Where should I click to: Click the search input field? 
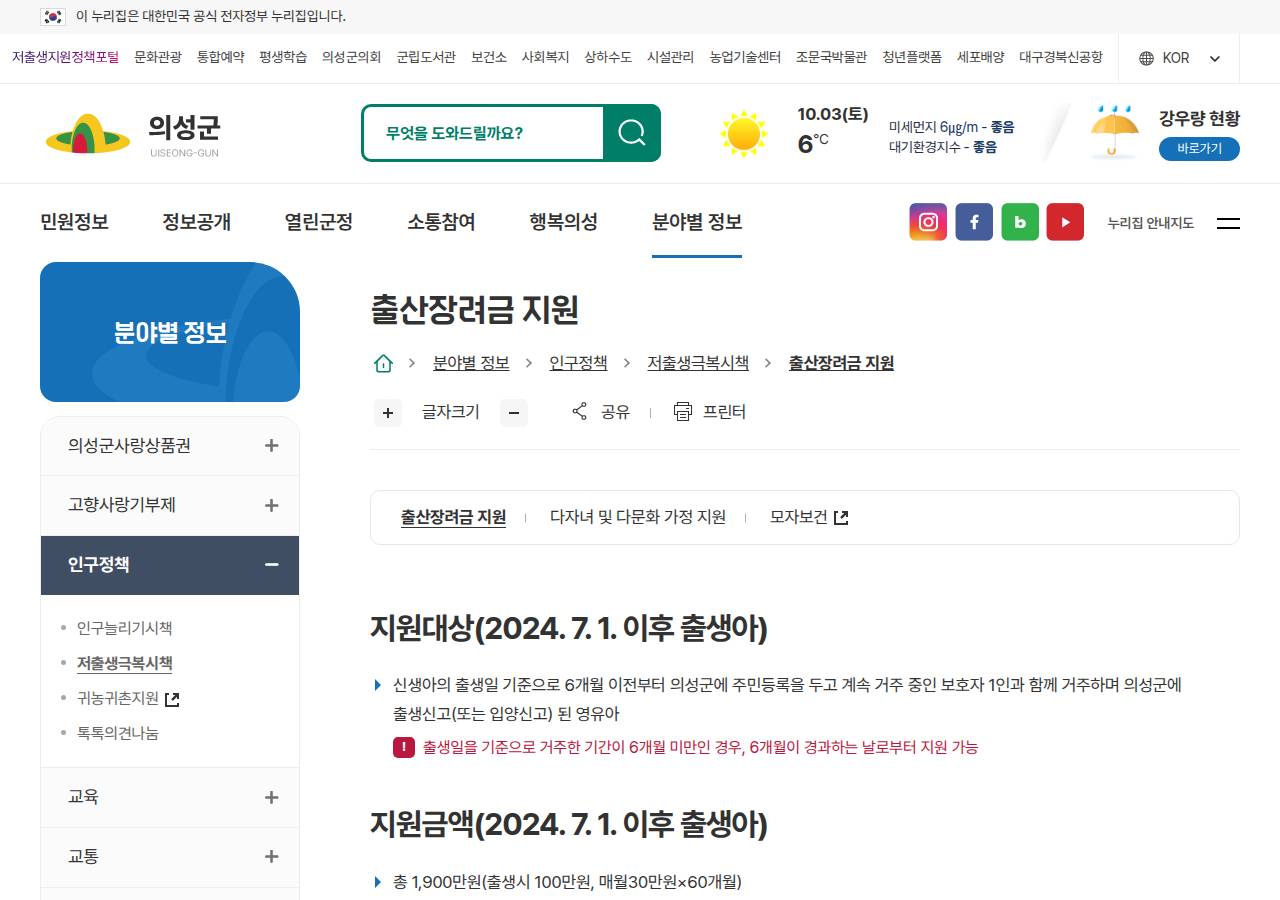[x=483, y=133]
